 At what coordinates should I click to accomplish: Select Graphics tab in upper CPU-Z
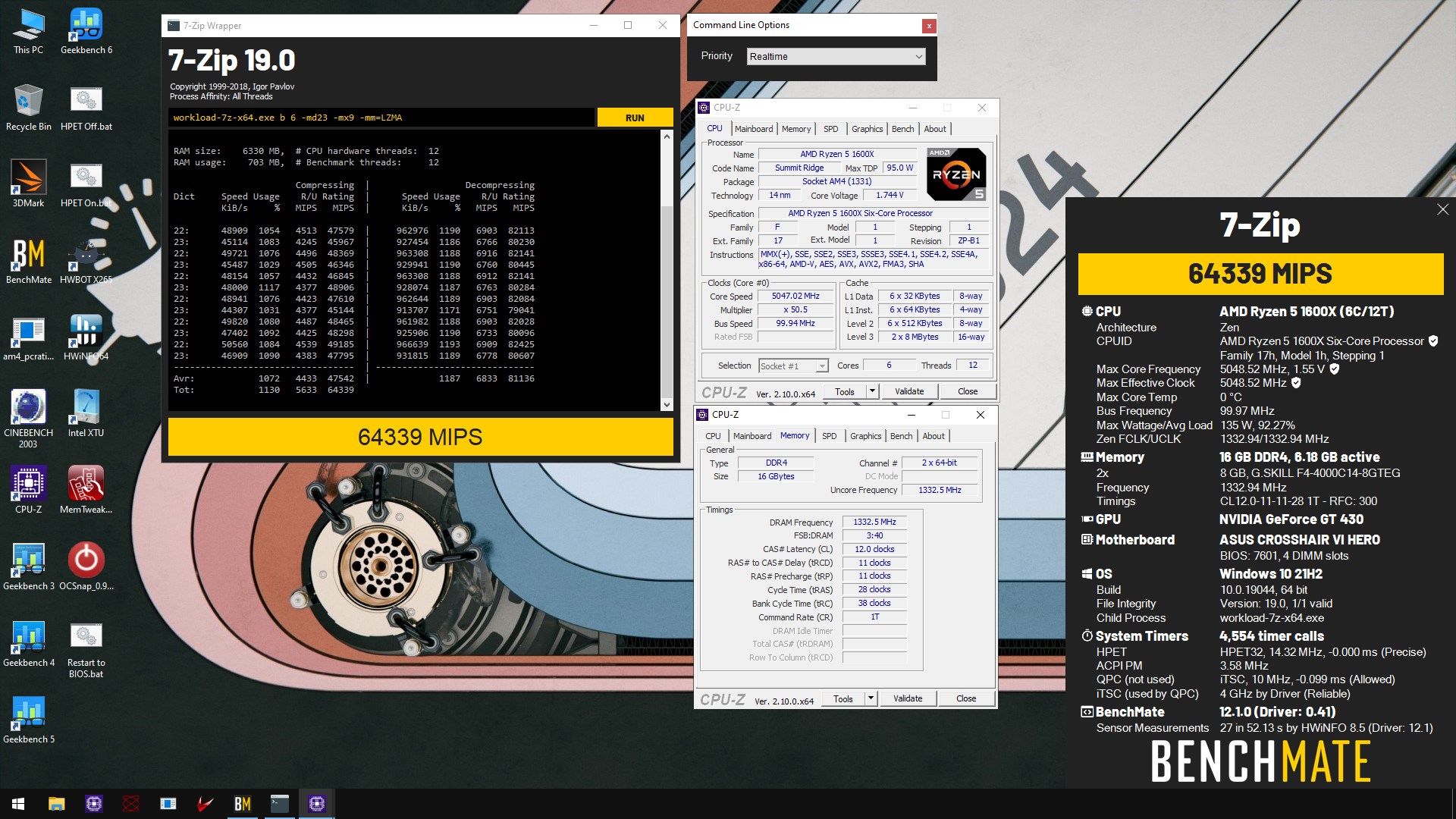click(x=867, y=129)
